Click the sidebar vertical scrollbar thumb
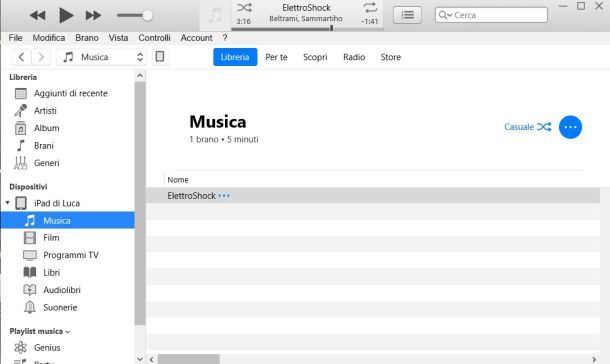Viewport: 610px width, 364px height. [140, 203]
